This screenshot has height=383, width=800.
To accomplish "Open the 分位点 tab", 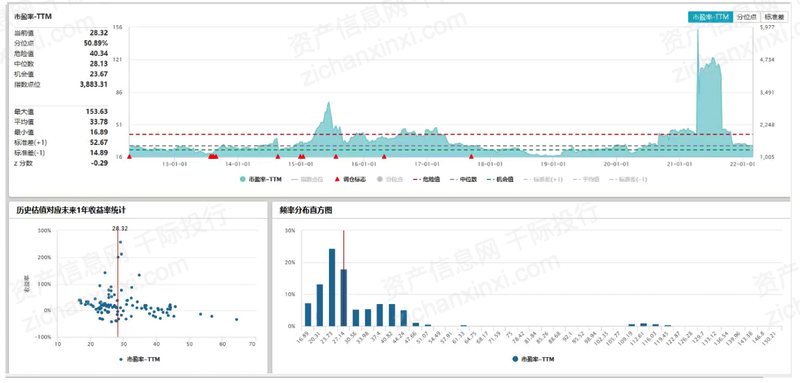I will coord(746,17).
